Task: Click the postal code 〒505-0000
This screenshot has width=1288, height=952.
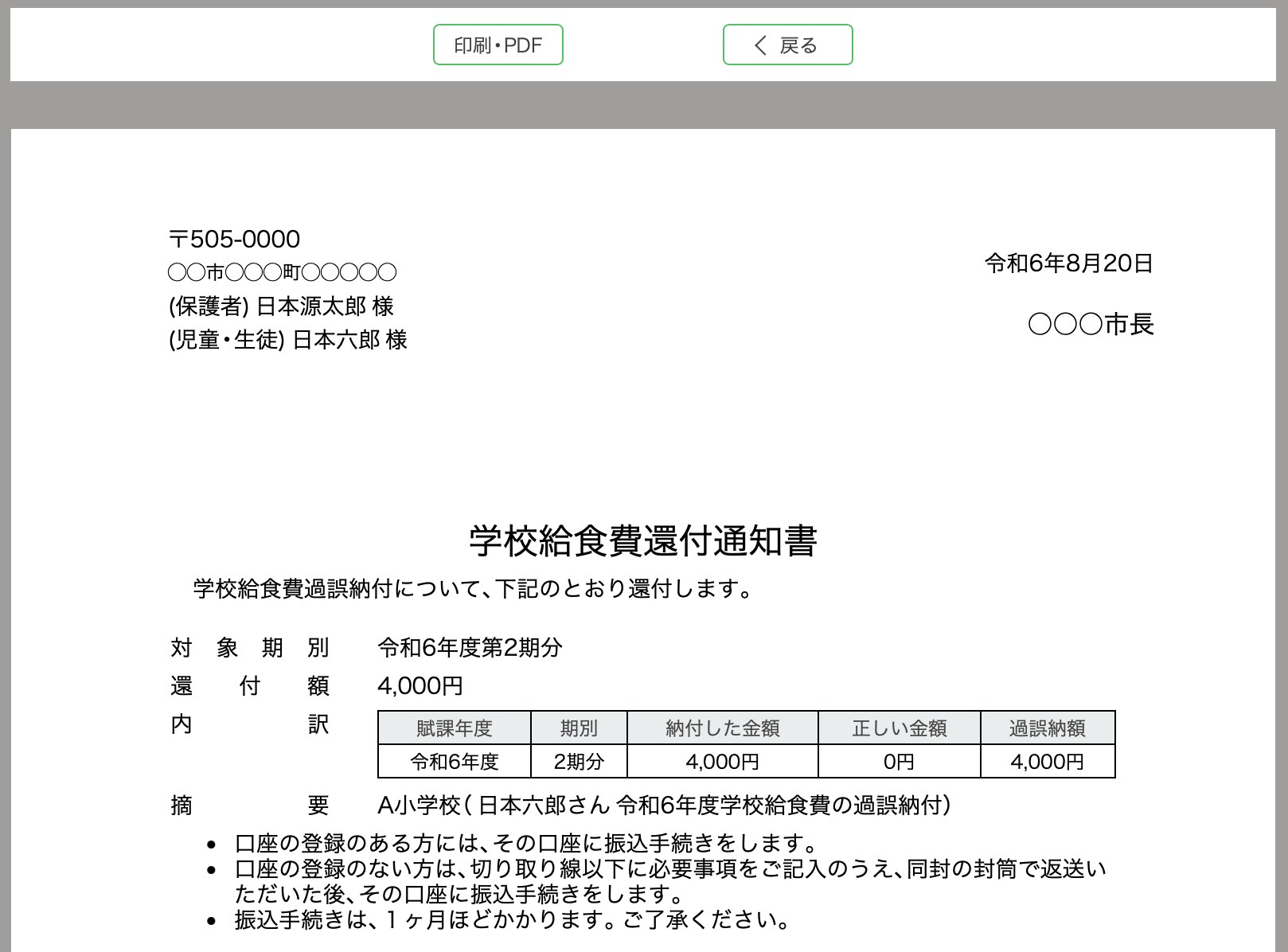Action: click(x=235, y=239)
